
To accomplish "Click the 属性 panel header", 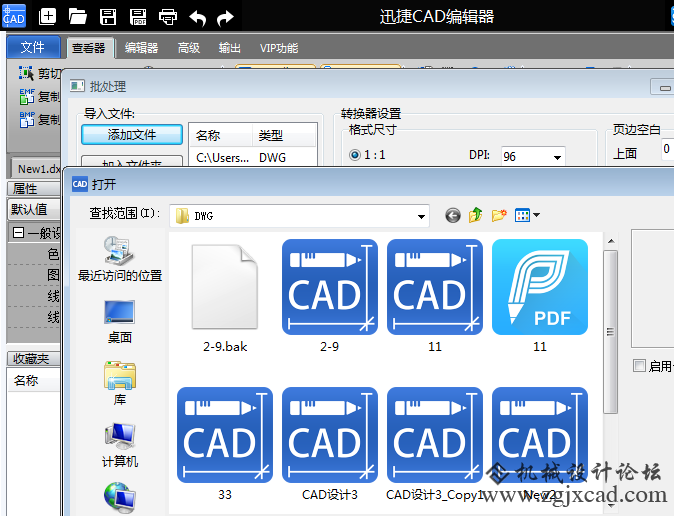I will tap(34, 188).
